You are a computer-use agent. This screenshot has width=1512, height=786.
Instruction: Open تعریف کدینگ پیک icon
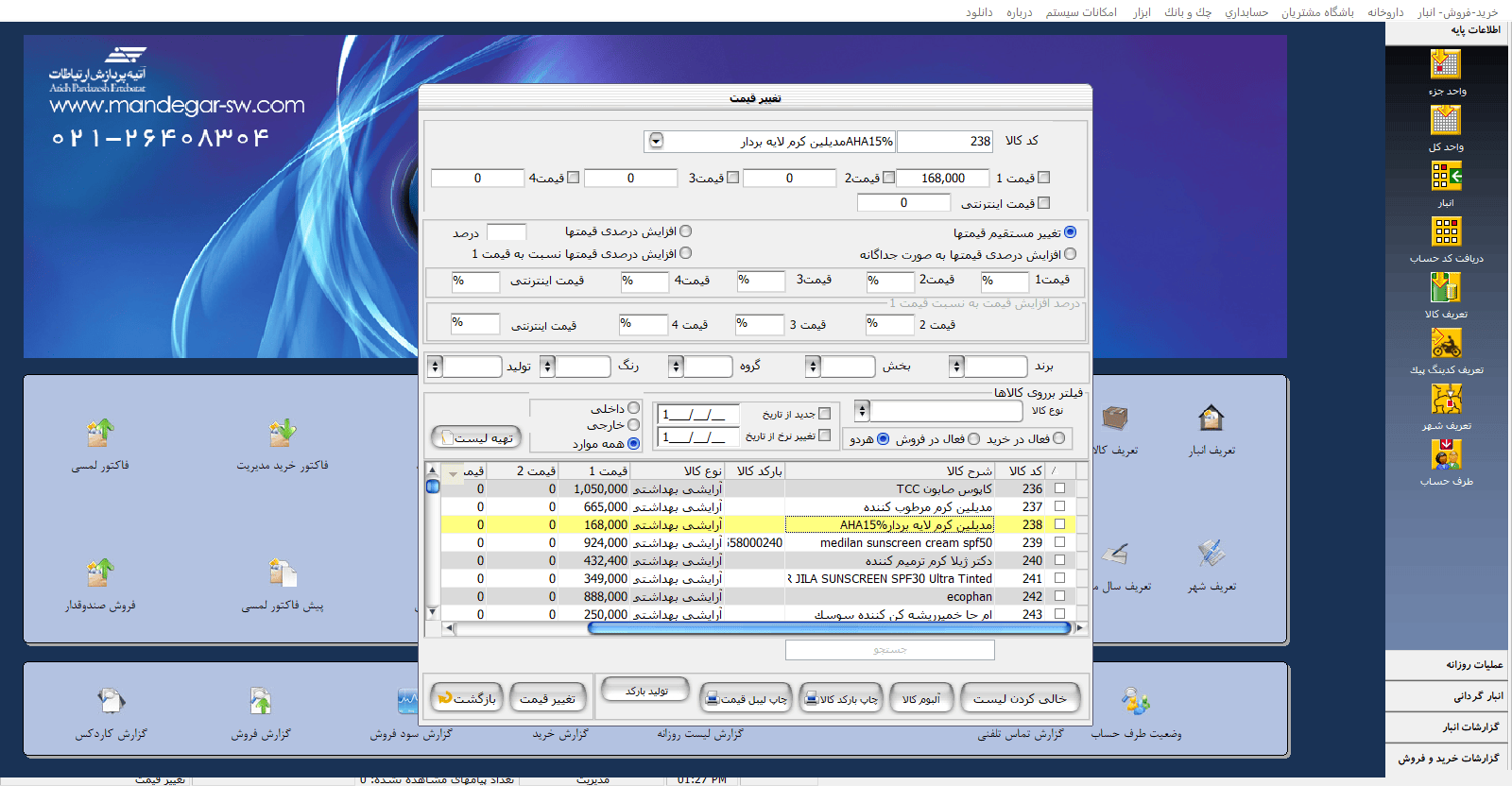1446,343
